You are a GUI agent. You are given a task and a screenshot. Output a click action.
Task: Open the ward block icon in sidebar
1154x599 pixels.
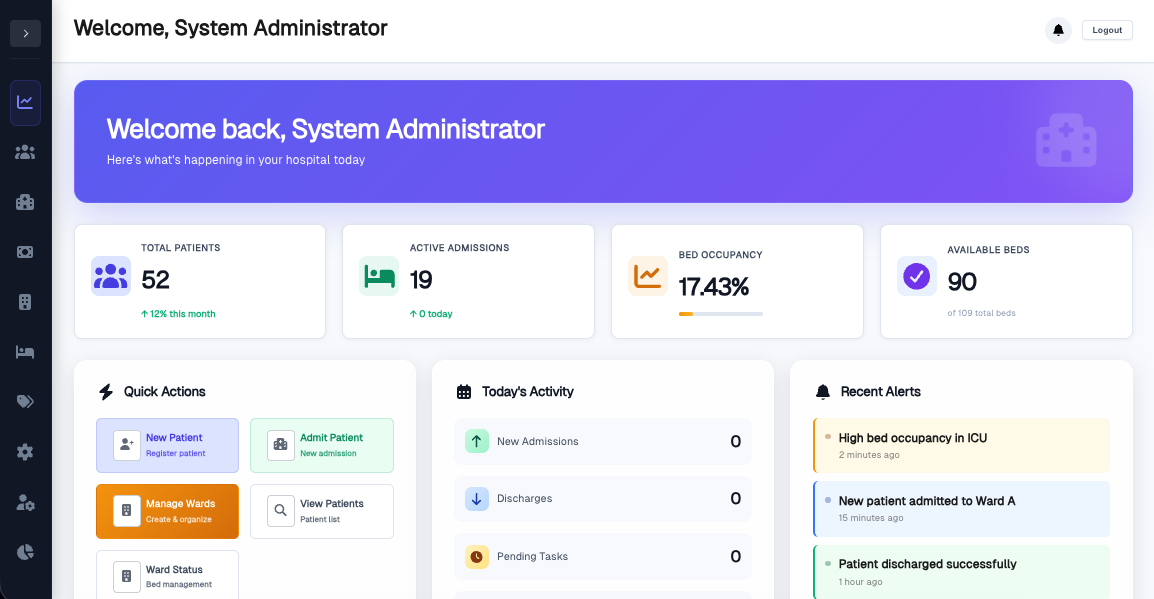click(25, 302)
